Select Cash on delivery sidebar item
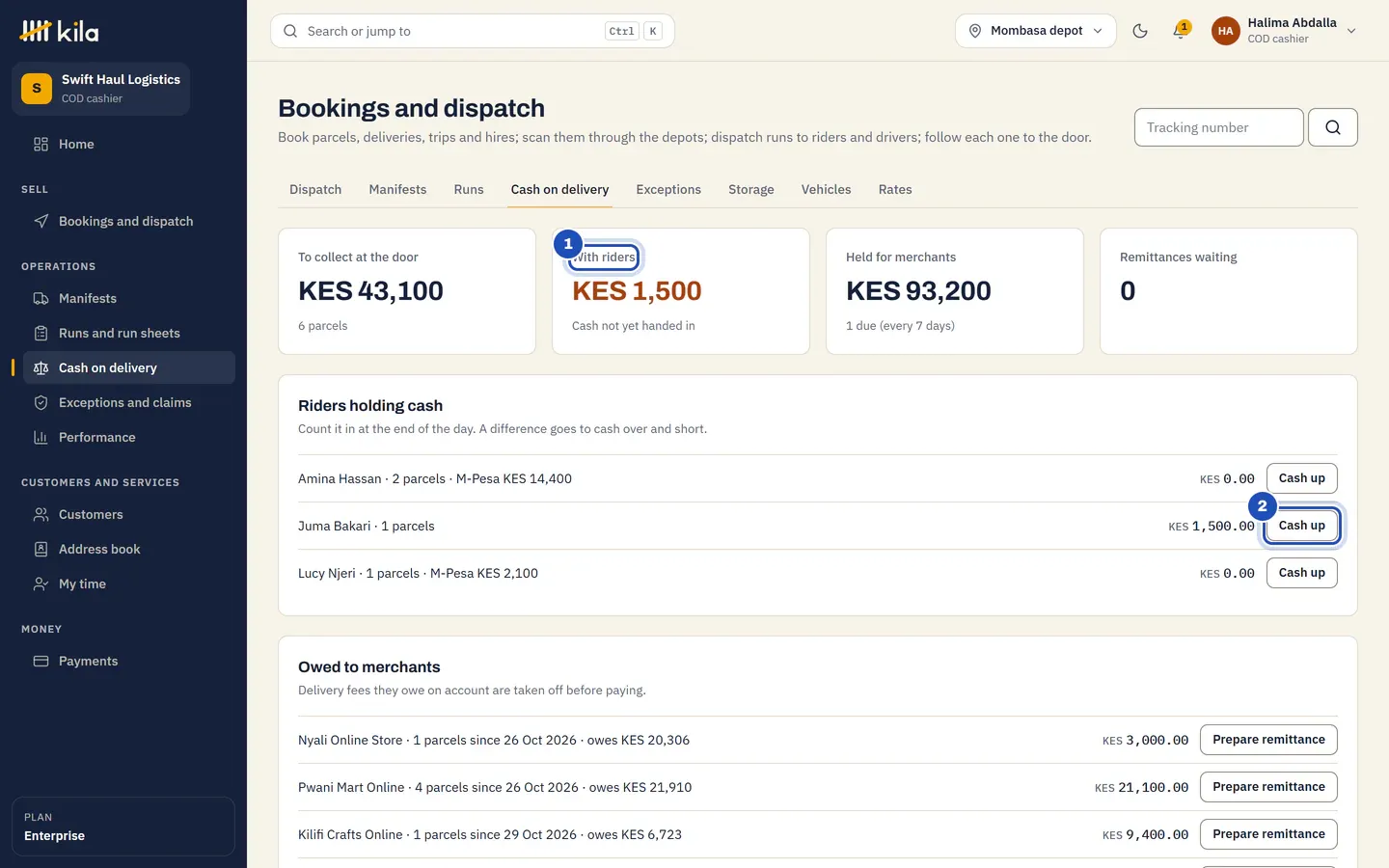1389x868 pixels. (x=129, y=367)
